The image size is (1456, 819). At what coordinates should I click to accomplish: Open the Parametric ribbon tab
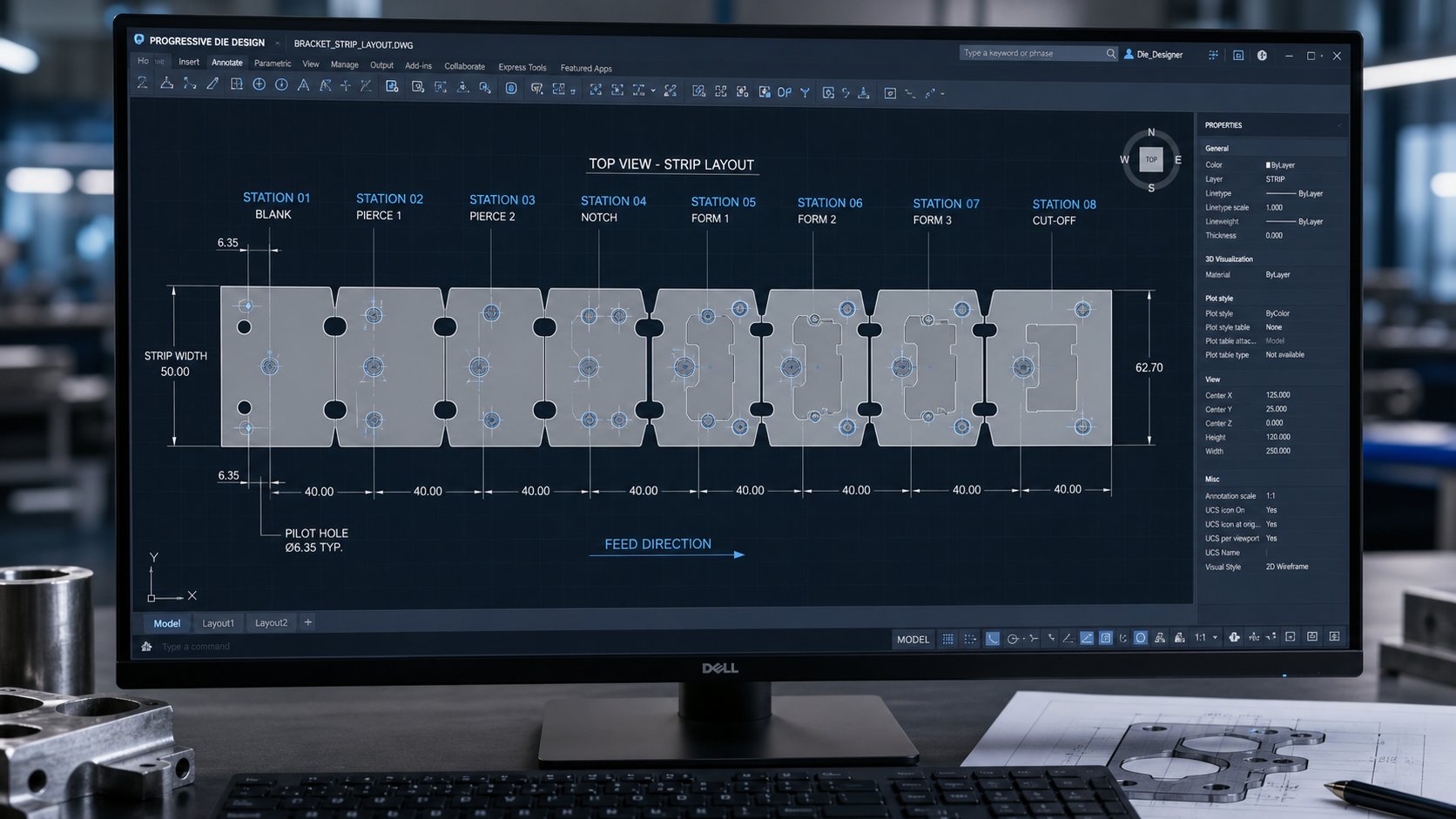(x=273, y=64)
